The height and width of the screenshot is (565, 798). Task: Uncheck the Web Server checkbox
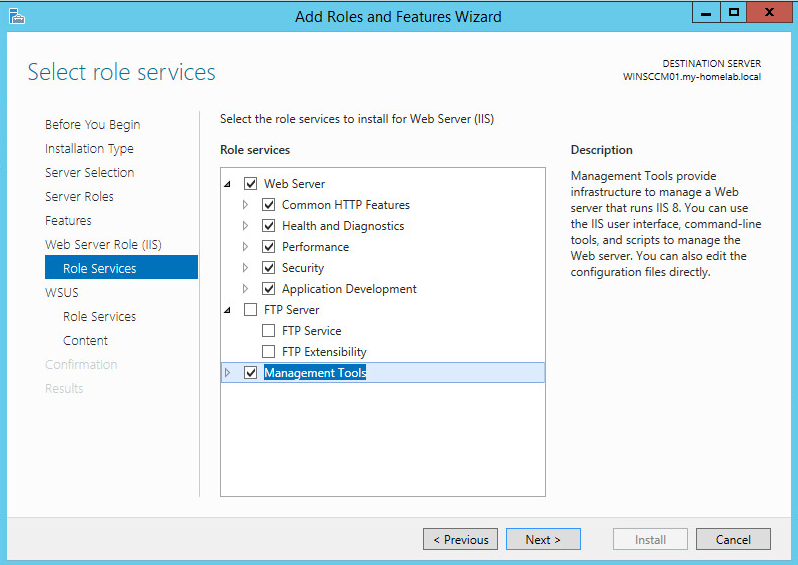tap(251, 184)
